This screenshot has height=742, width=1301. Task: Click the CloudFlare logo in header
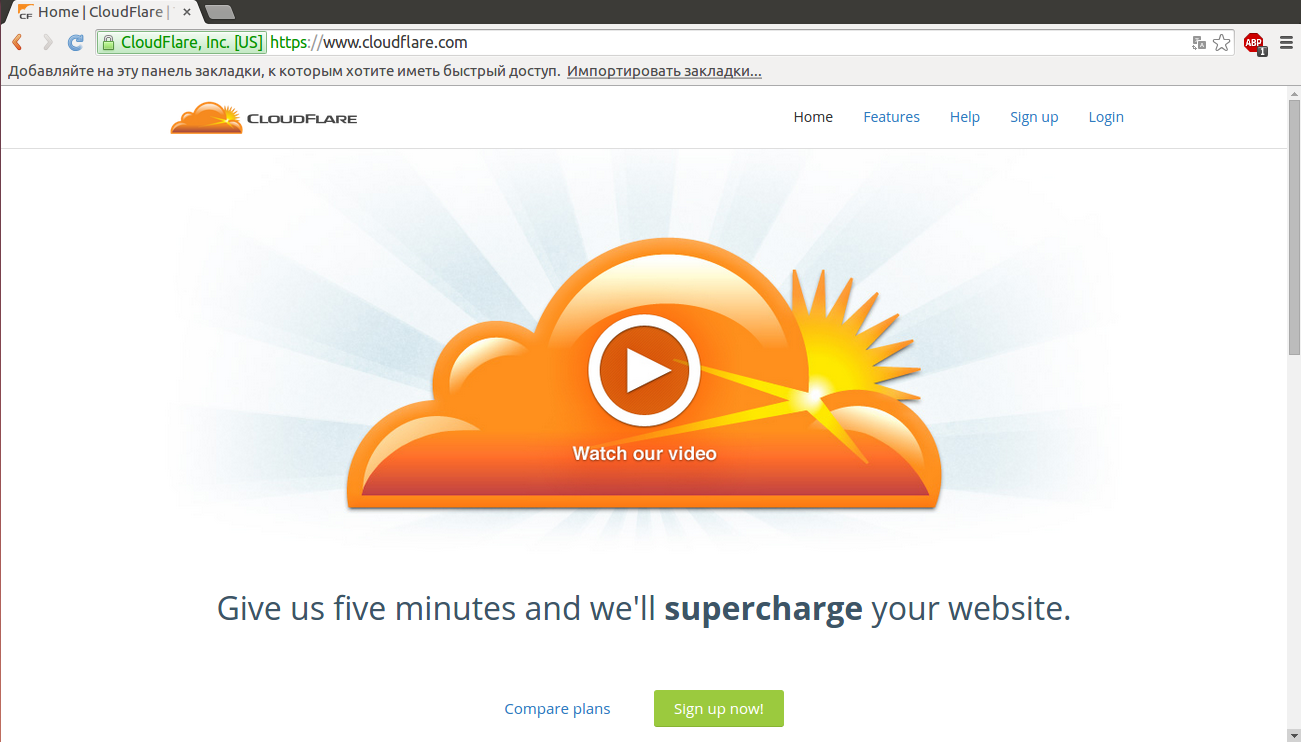coord(264,118)
